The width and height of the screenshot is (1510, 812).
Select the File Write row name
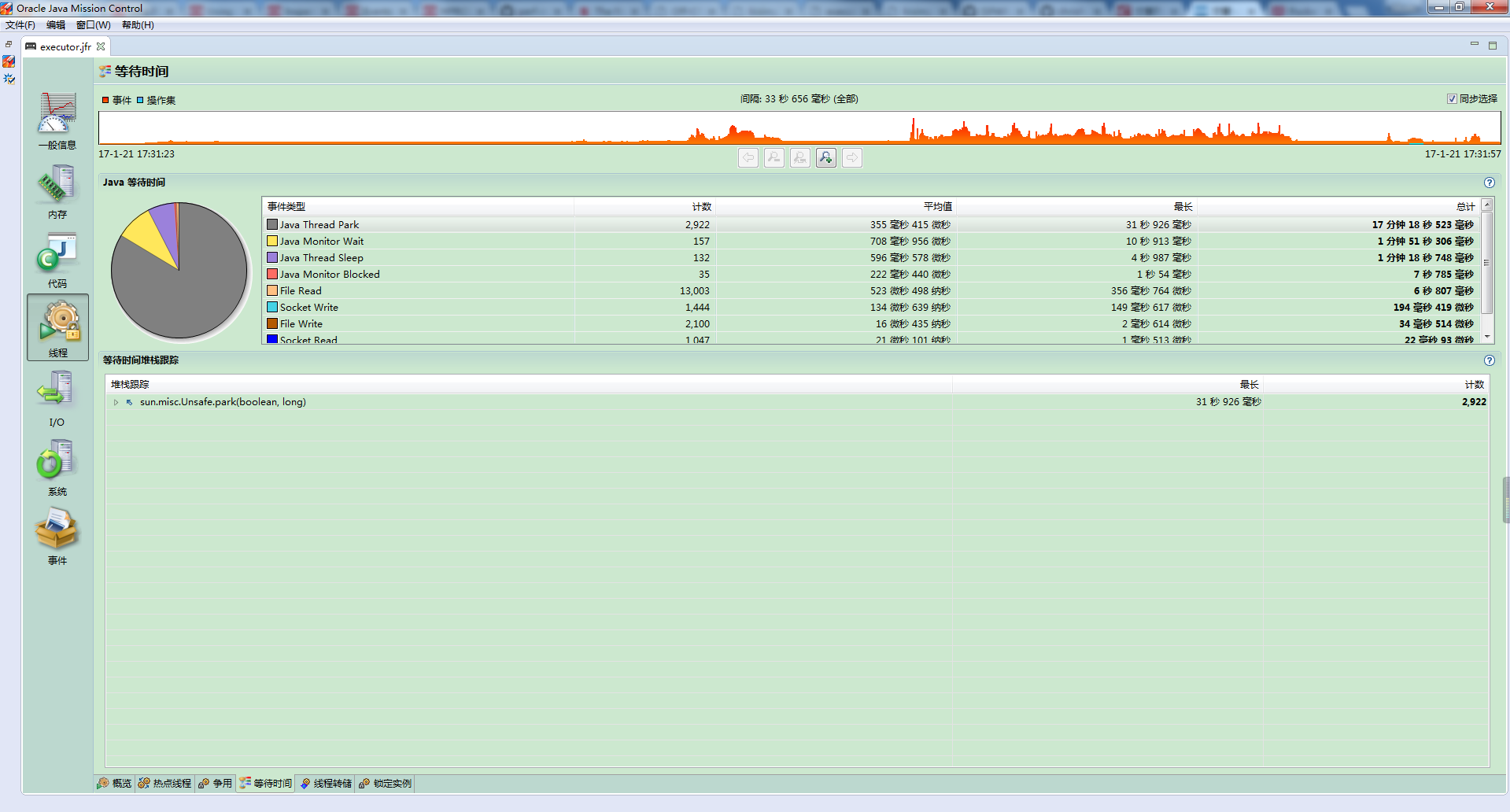pos(301,324)
